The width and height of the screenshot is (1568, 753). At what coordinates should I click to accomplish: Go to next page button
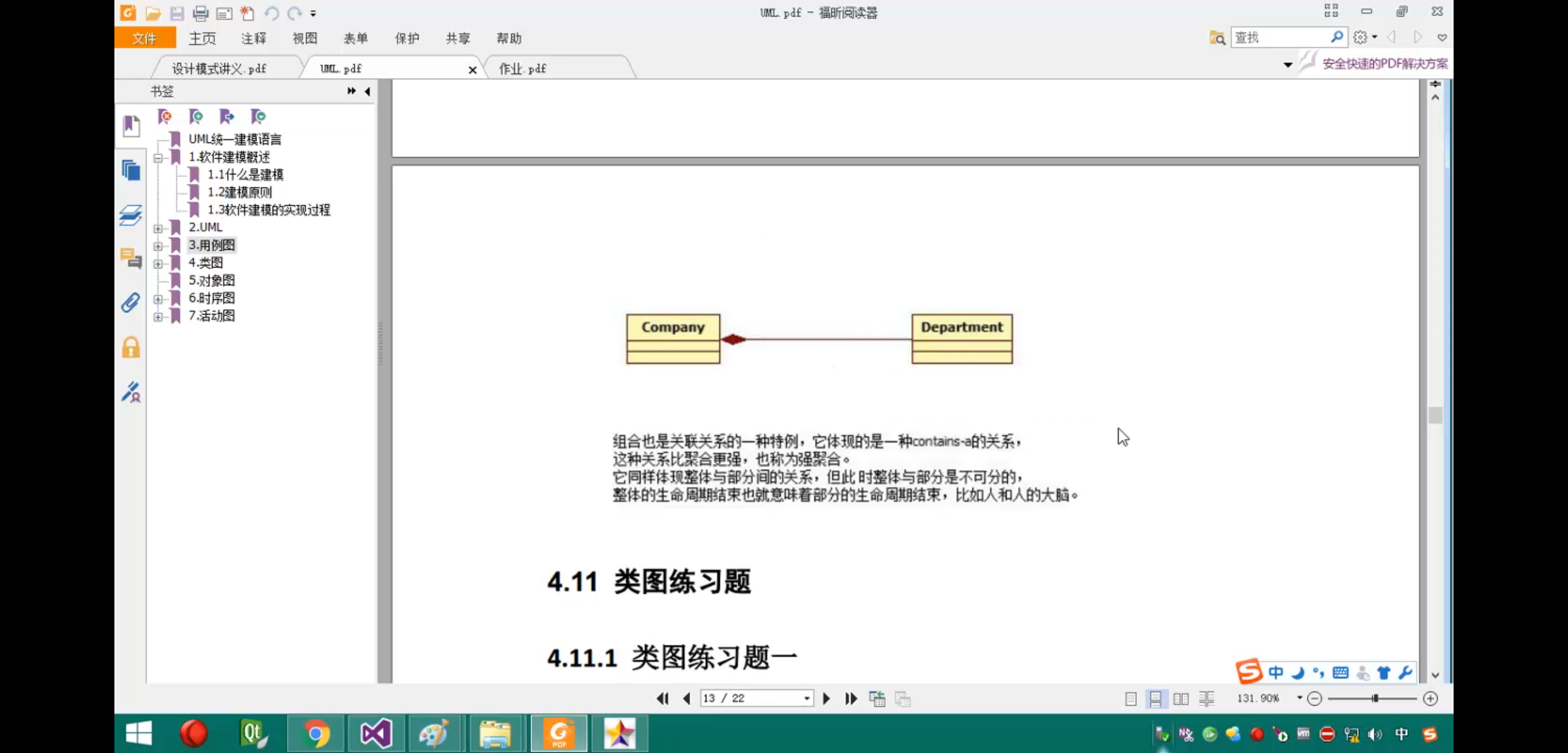point(827,699)
